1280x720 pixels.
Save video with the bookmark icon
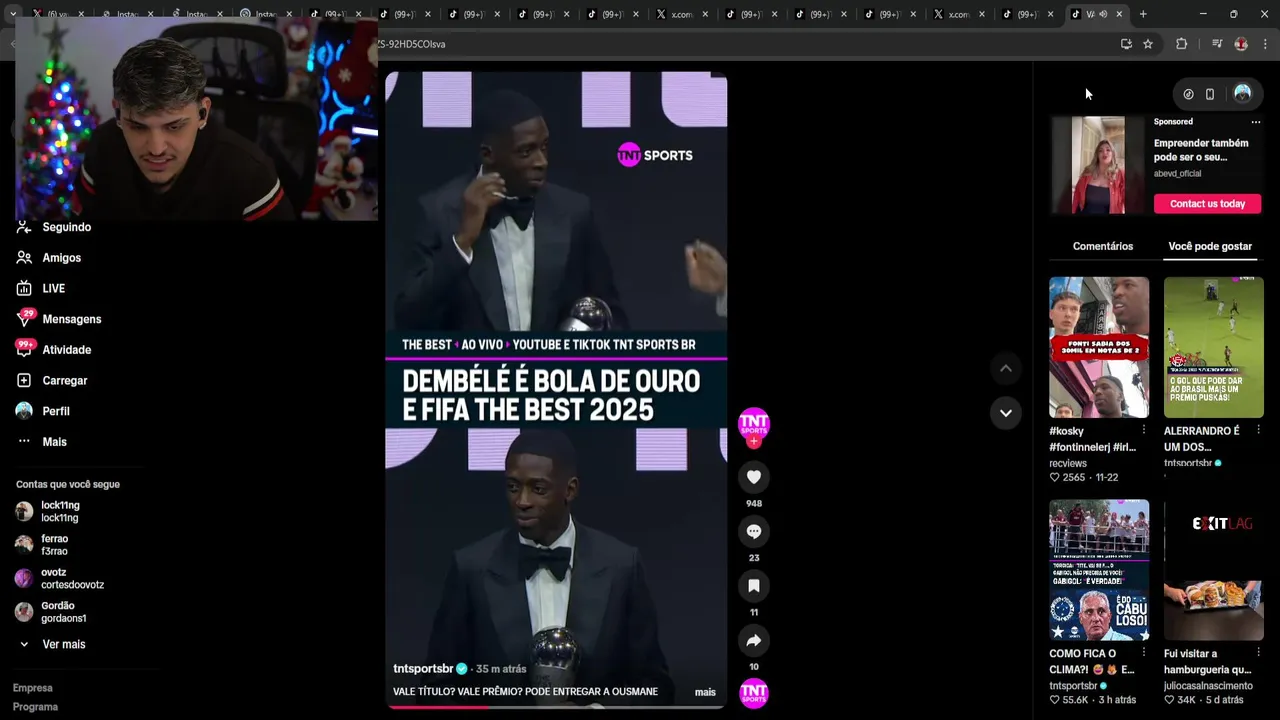click(x=754, y=585)
